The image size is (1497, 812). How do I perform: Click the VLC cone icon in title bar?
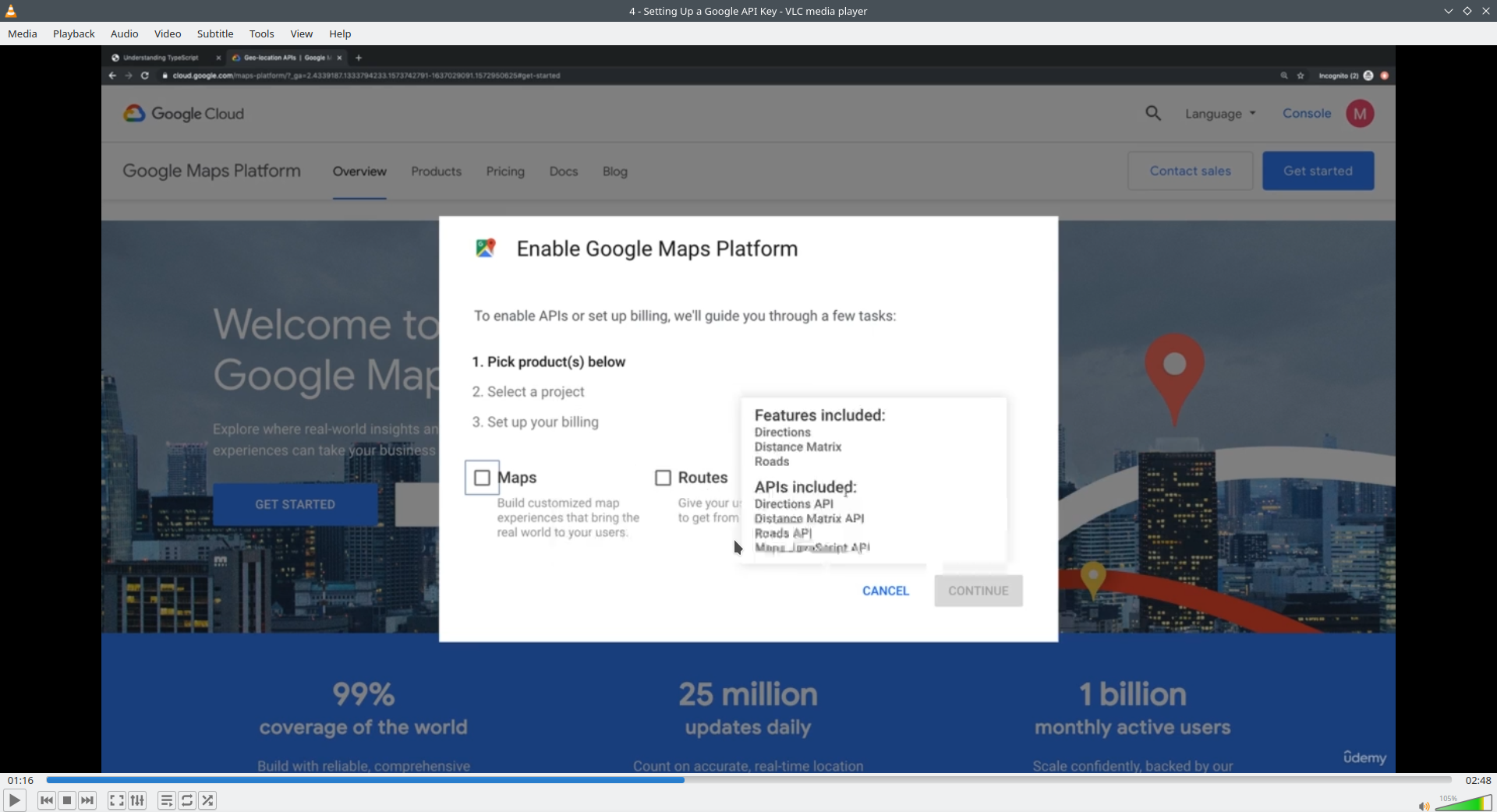11,11
